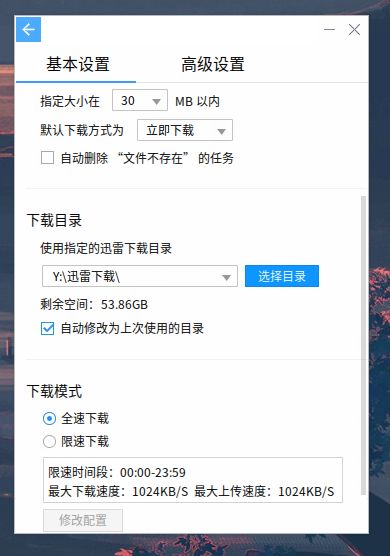
Task: Close the settings window
Action: click(354, 29)
